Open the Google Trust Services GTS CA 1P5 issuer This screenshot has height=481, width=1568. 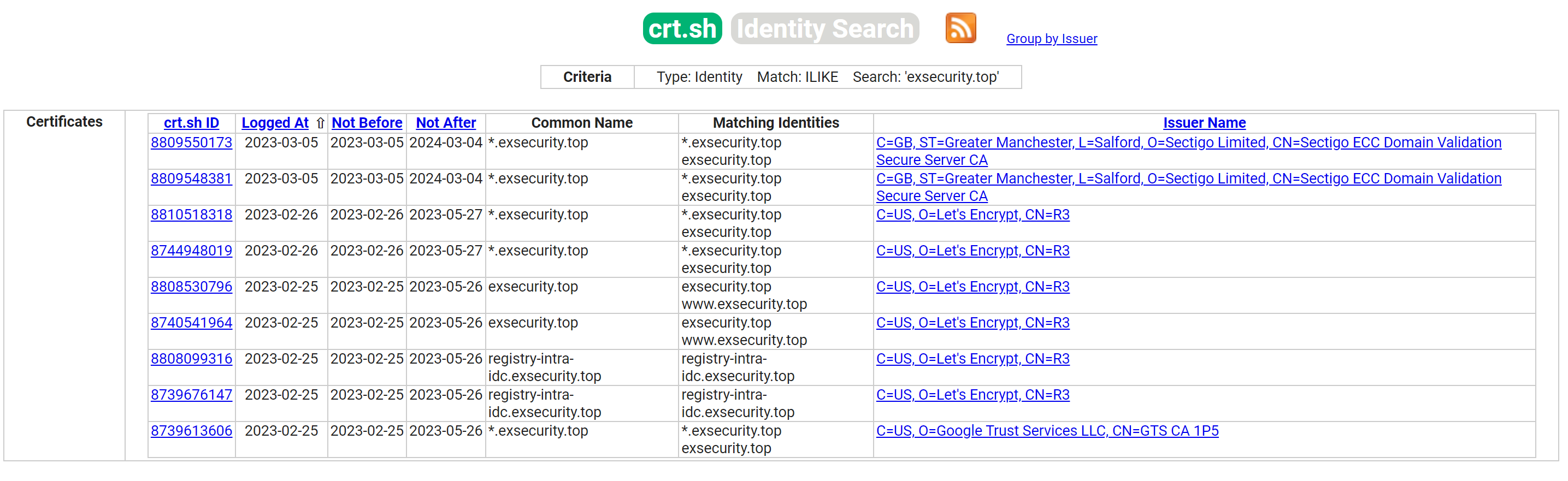pos(1047,430)
